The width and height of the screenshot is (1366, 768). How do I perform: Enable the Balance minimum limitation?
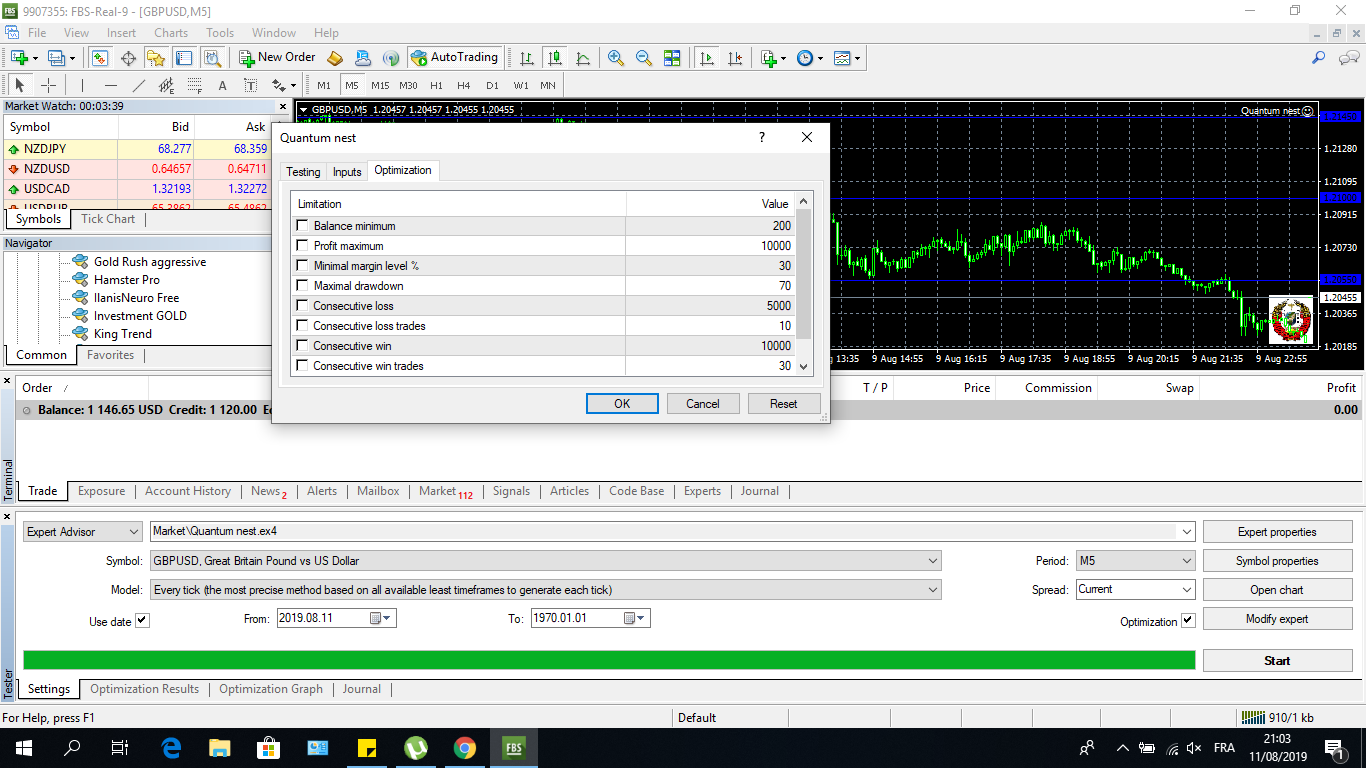[x=302, y=226]
